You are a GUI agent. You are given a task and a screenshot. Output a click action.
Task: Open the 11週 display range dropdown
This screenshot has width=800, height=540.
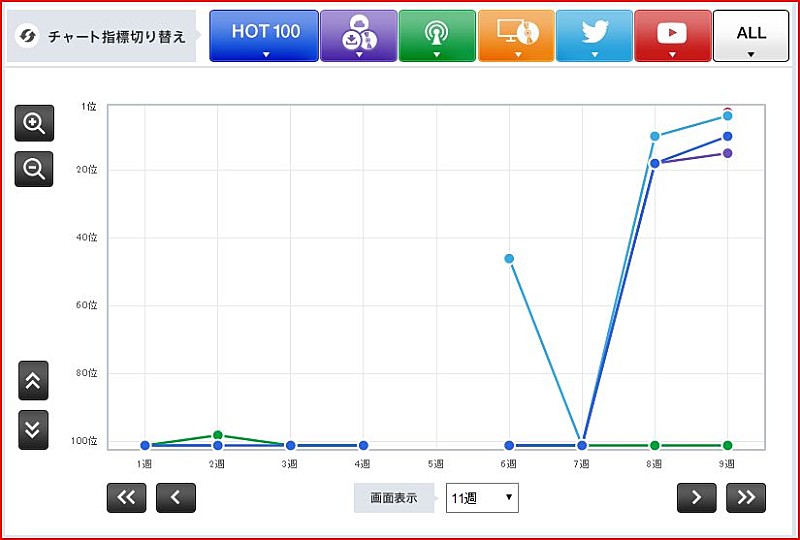(x=482, y=497)
